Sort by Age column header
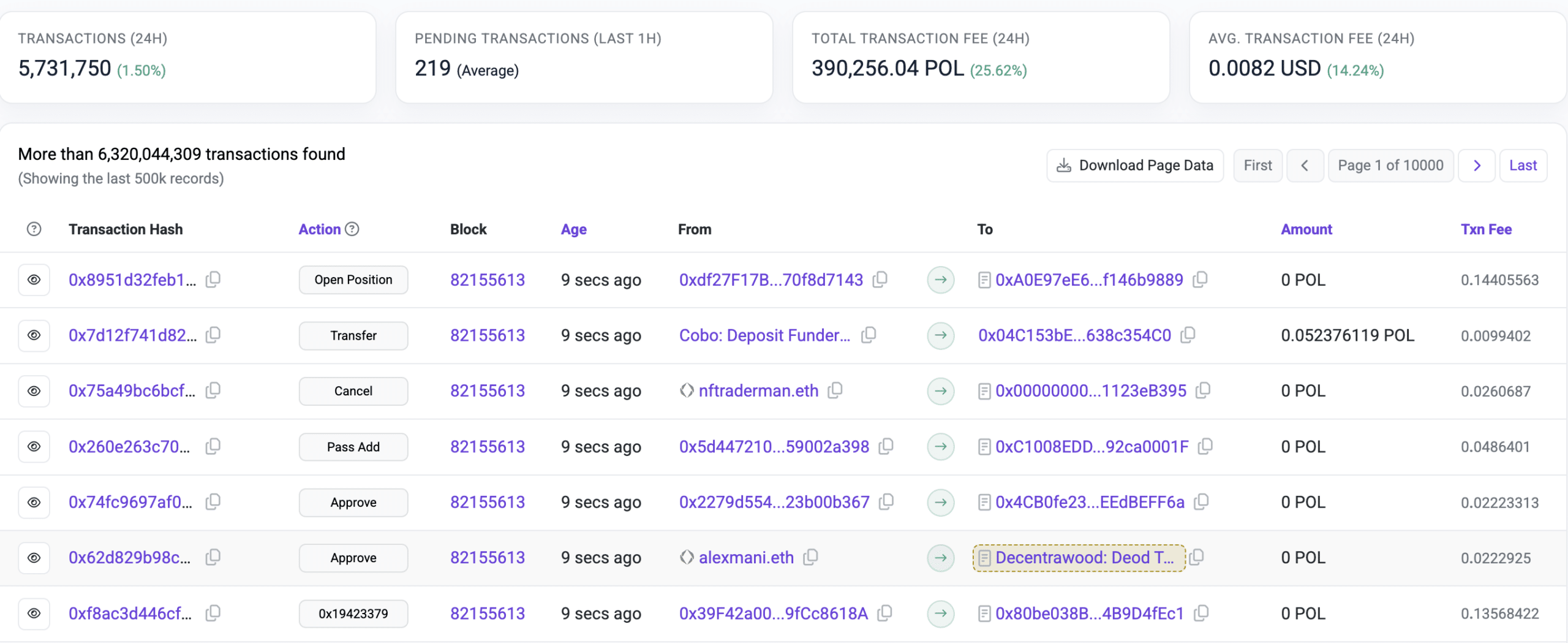This screenshot has height=643, width=1568. pos(574,229)
